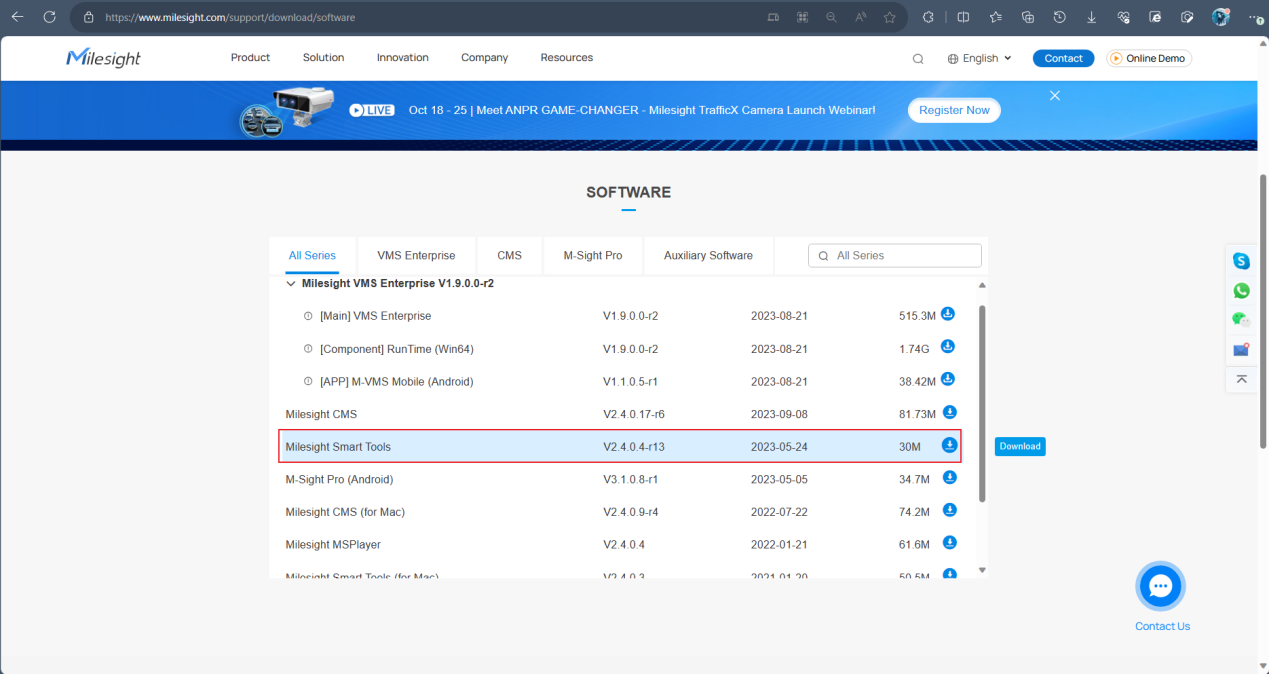
Task: Click the Online Demo button
Action: (x=1149, y=58)
